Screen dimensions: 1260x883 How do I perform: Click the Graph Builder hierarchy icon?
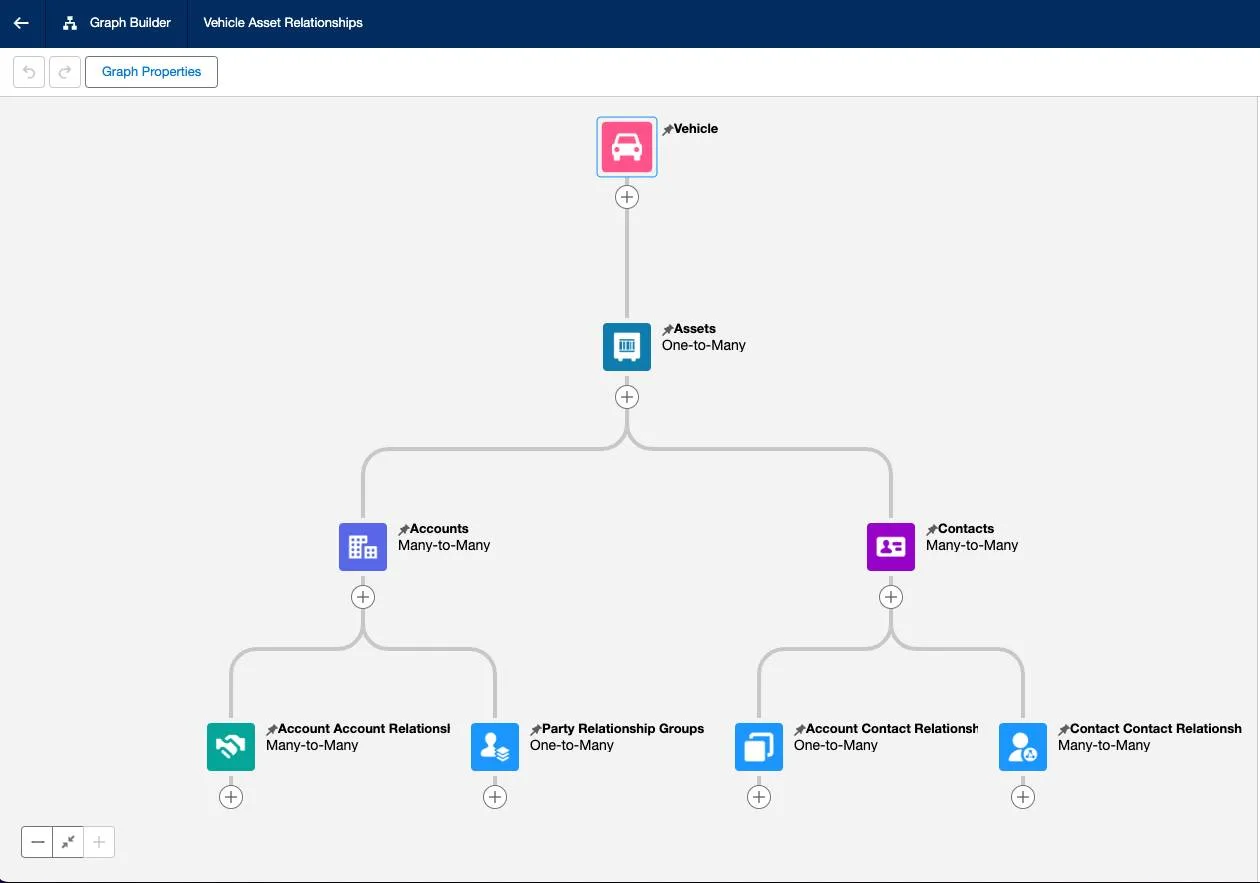[x=70, y=23]
